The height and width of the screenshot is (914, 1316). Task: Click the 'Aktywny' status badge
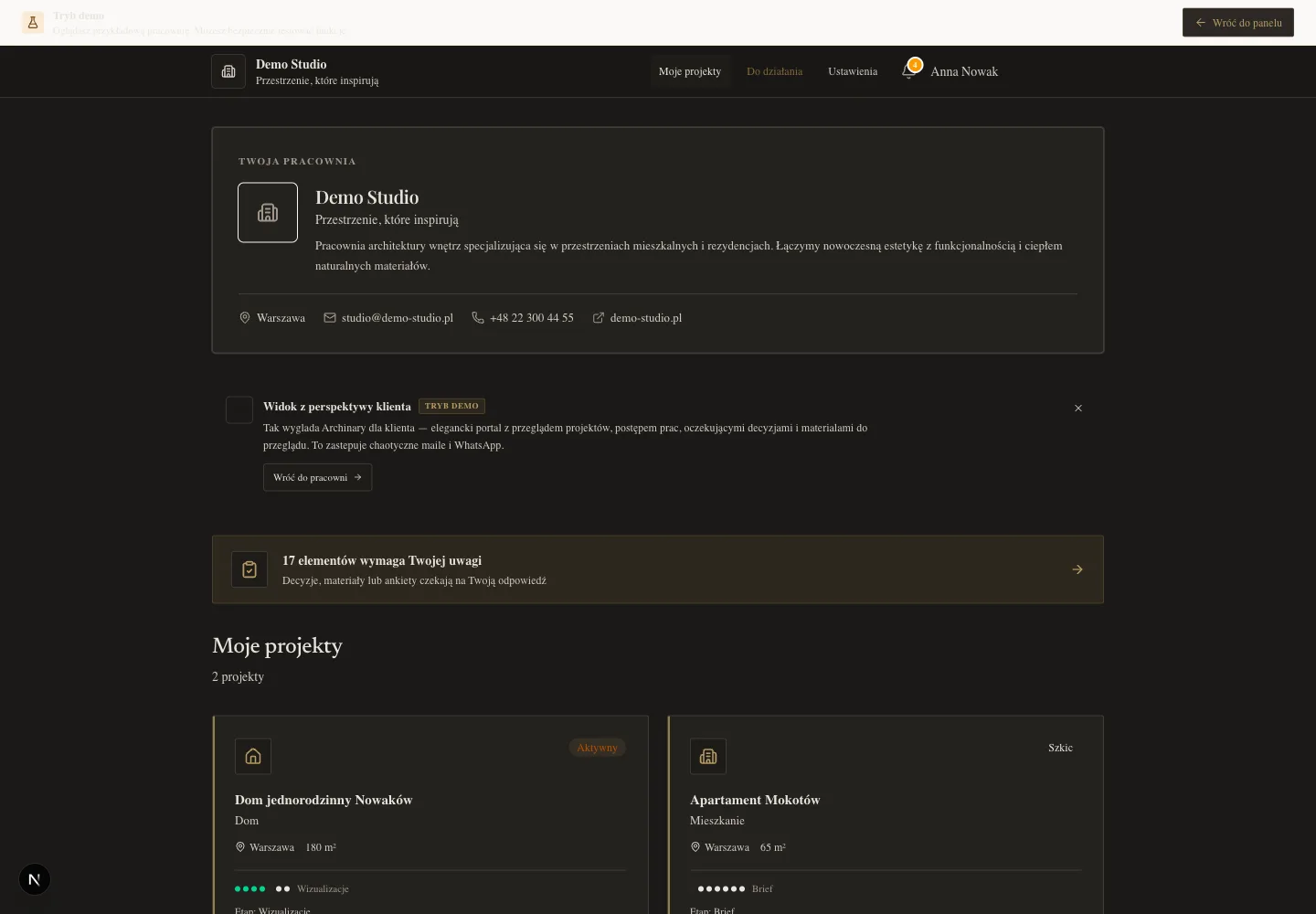click(597, 748)
